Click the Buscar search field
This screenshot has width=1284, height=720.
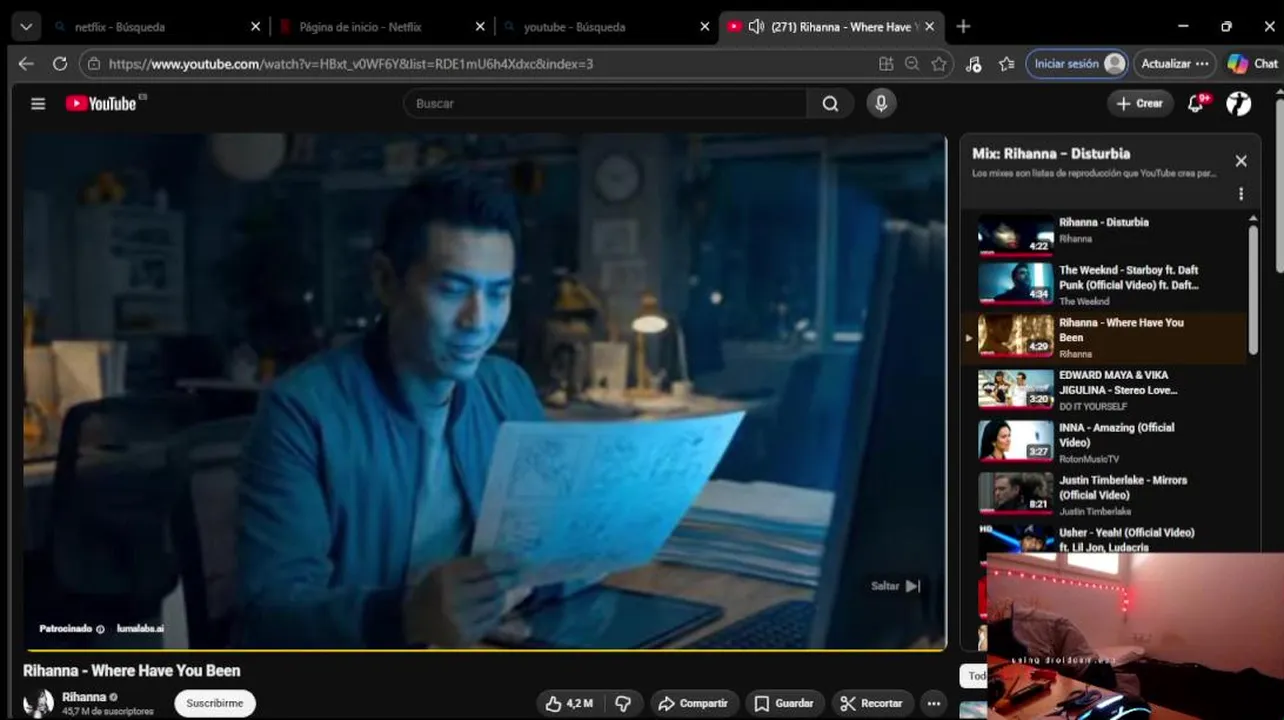[x=605, y=104]
